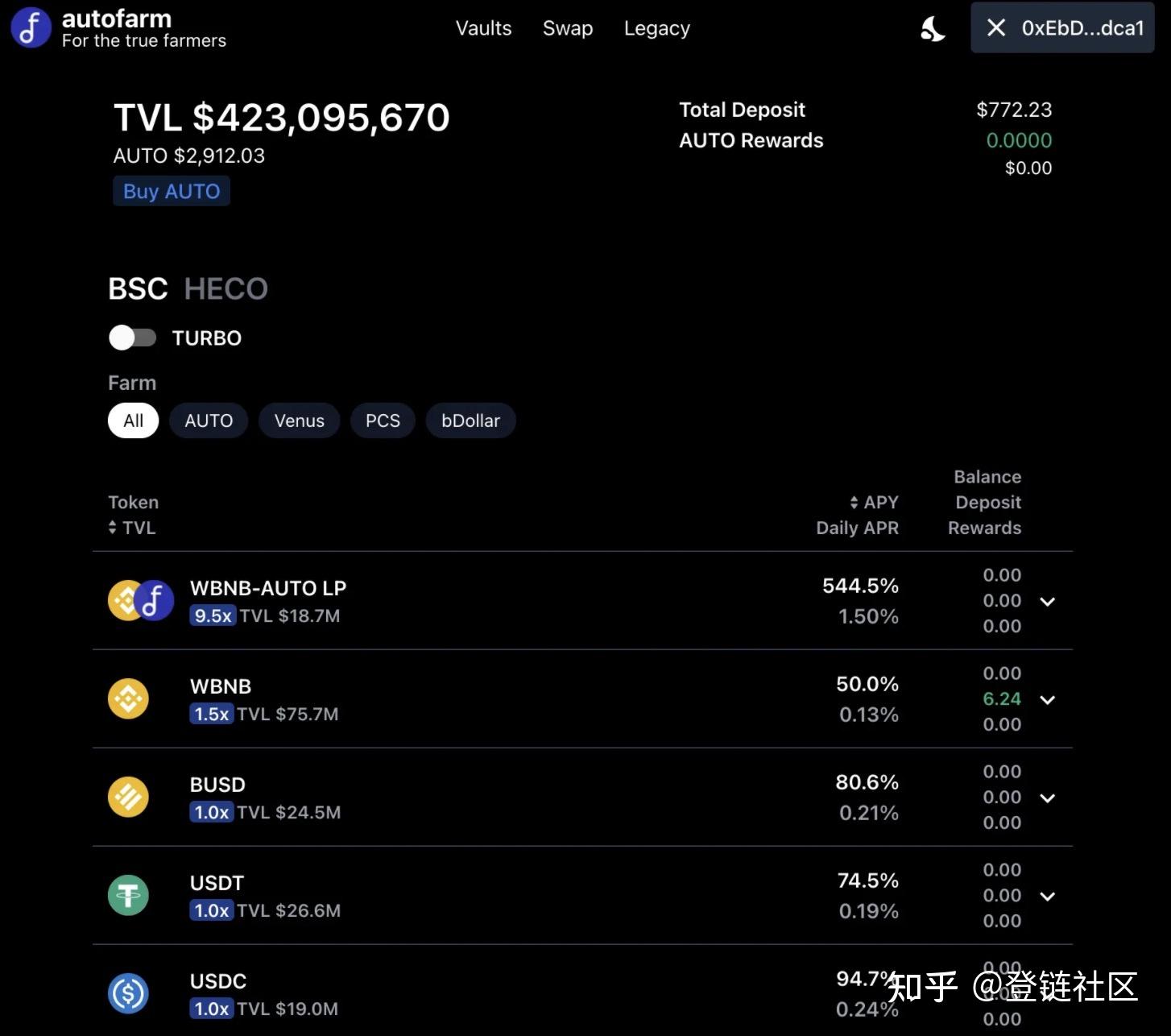This screenshot has width=1171, height=1036.
Task: Filter farms by PCS
Action: pyautogui.click(x=383, y=421)
